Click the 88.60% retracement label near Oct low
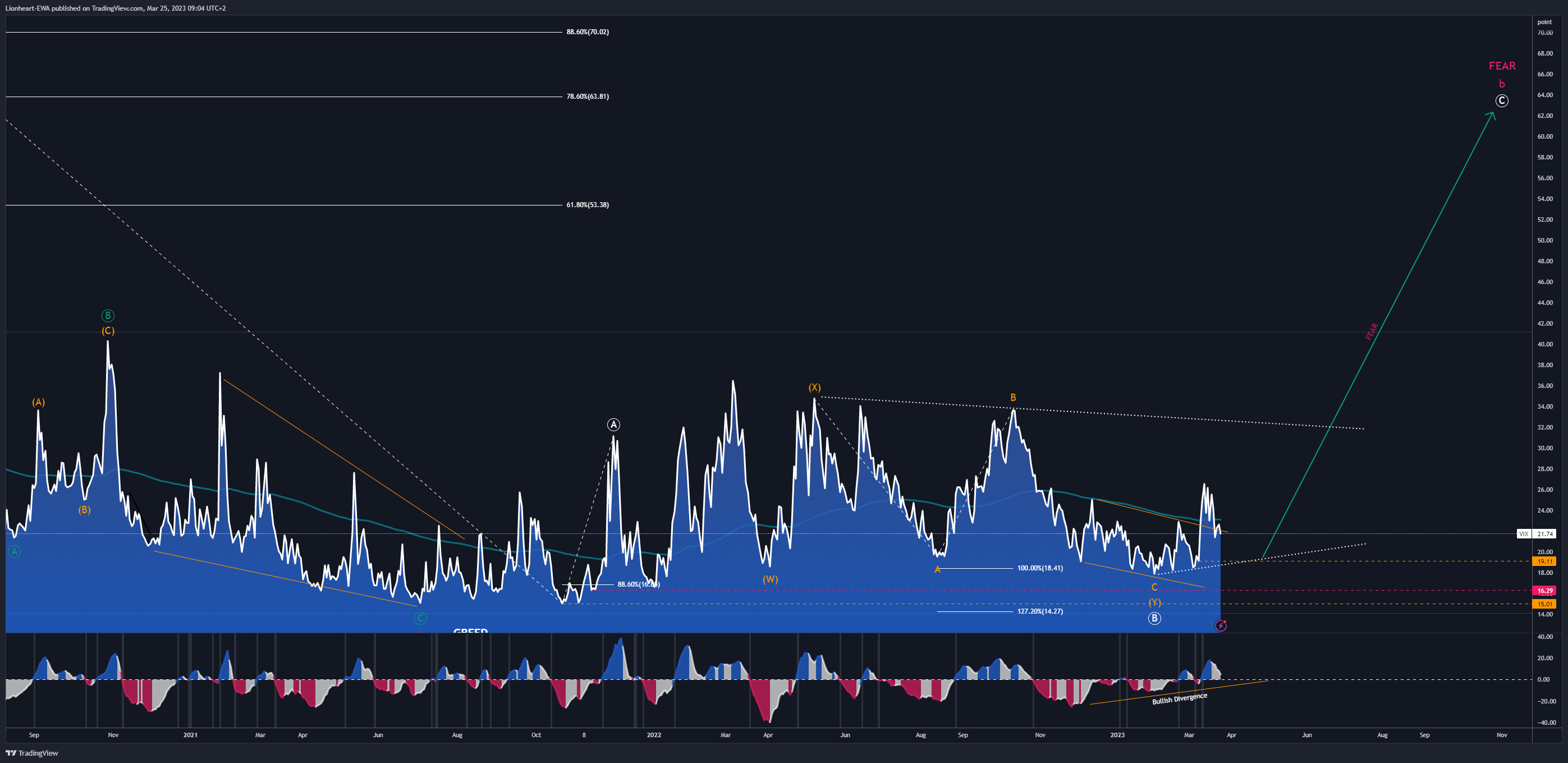This screenshot has height=763, width=1568. [639, 584]
